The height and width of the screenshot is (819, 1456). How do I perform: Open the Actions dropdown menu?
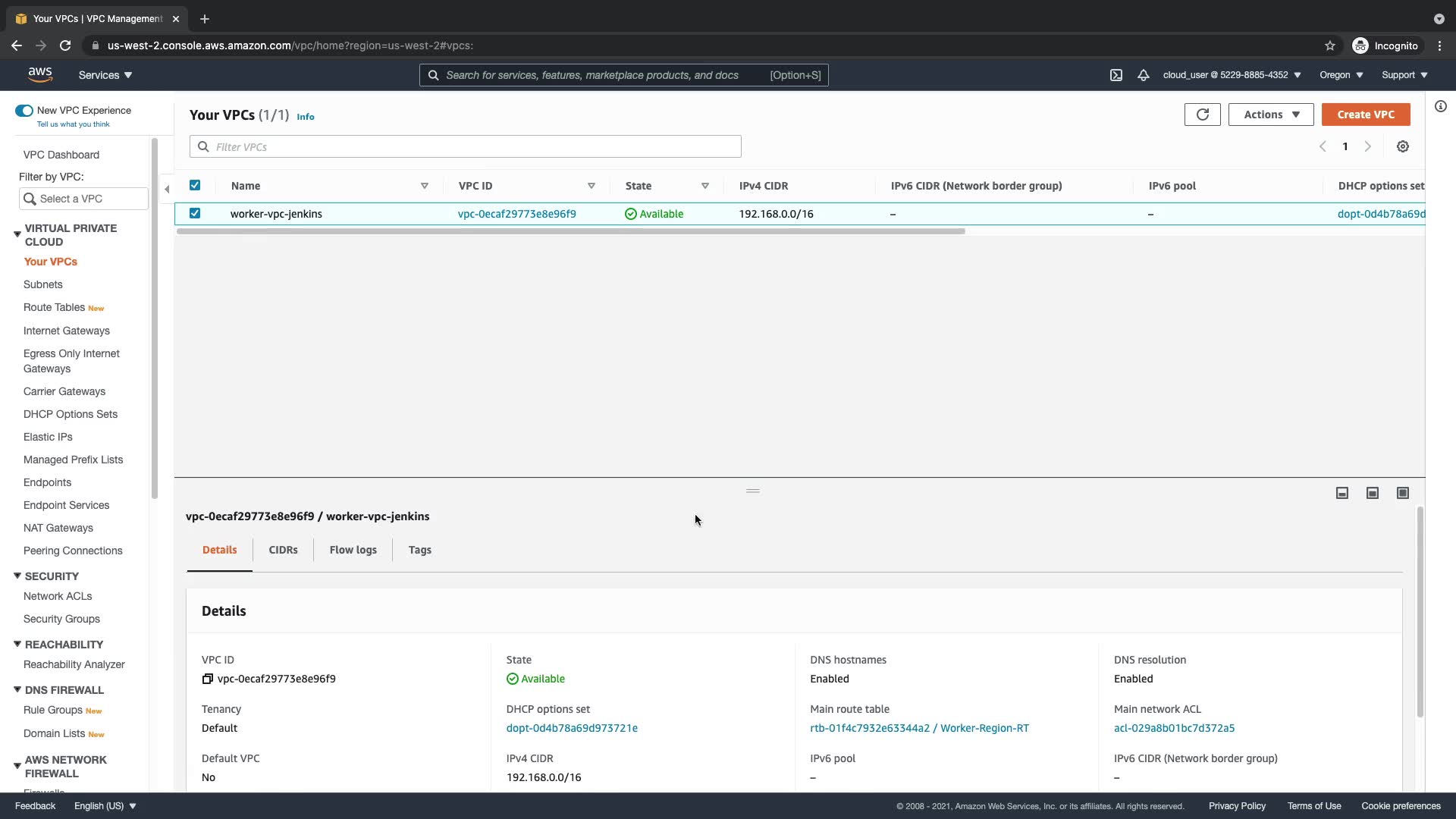(x=1270, y=115)
